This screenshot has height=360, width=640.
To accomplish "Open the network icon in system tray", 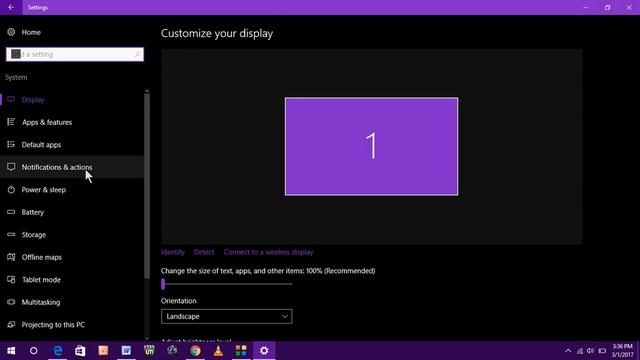I will coord(580,351).
